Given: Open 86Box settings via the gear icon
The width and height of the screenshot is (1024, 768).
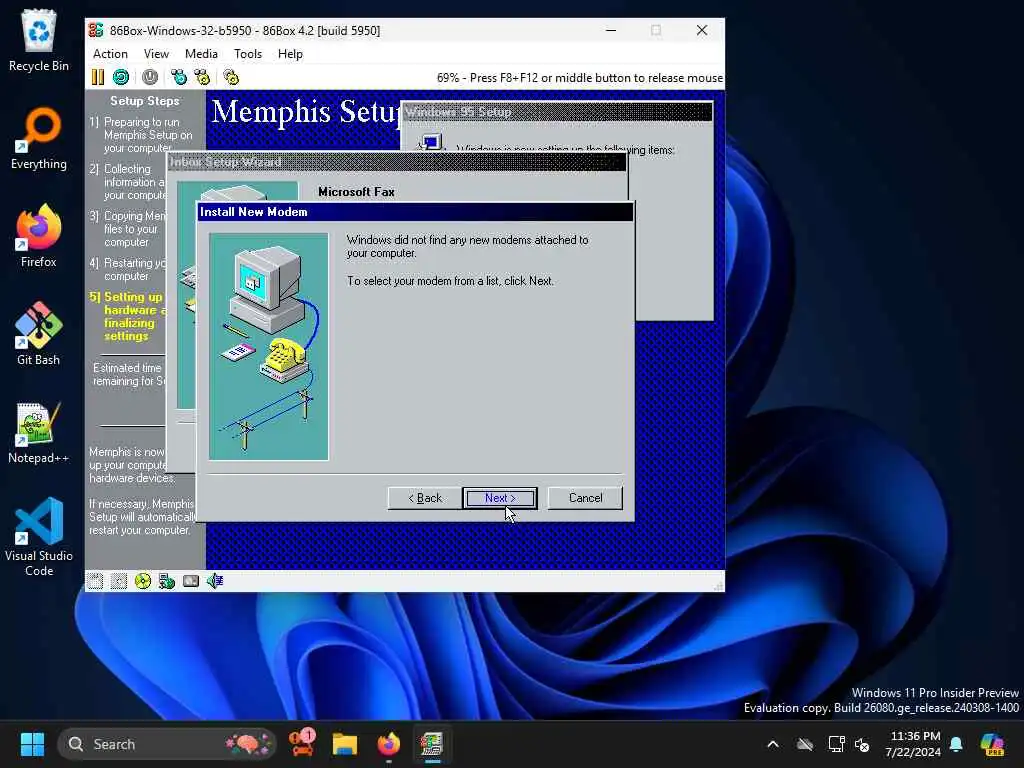Looking at the screenshot, I should coord(231,77).
